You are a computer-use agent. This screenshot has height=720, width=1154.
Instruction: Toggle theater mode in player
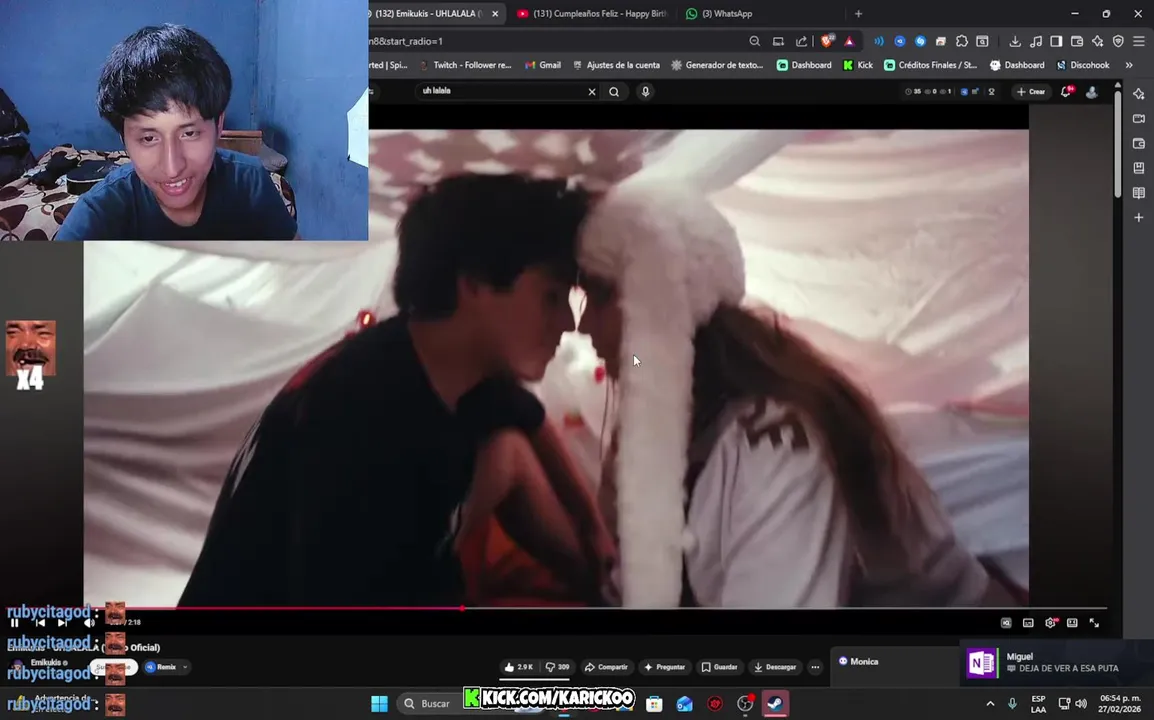pos(1072,623)
